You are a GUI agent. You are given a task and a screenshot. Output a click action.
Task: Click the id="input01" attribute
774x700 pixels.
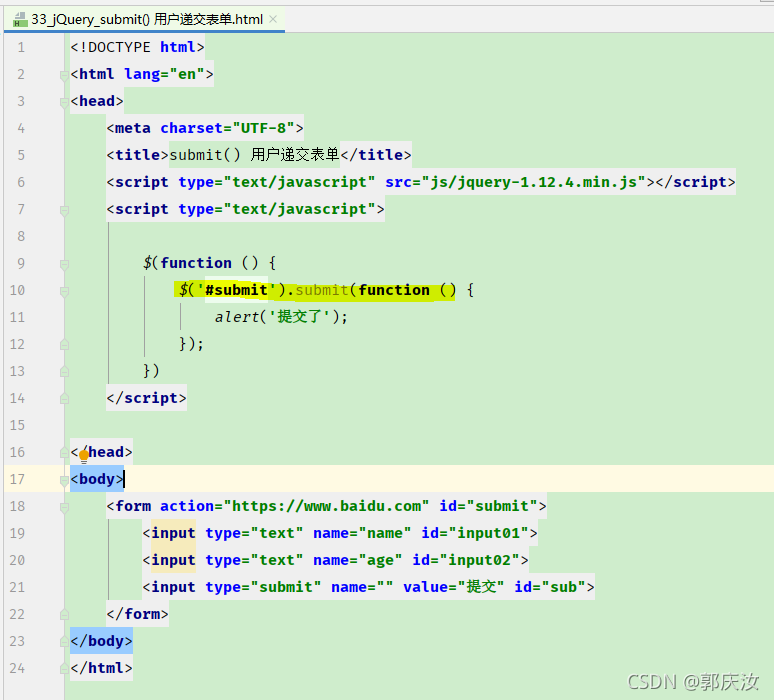pyautogui.click(x=475, y=533)
